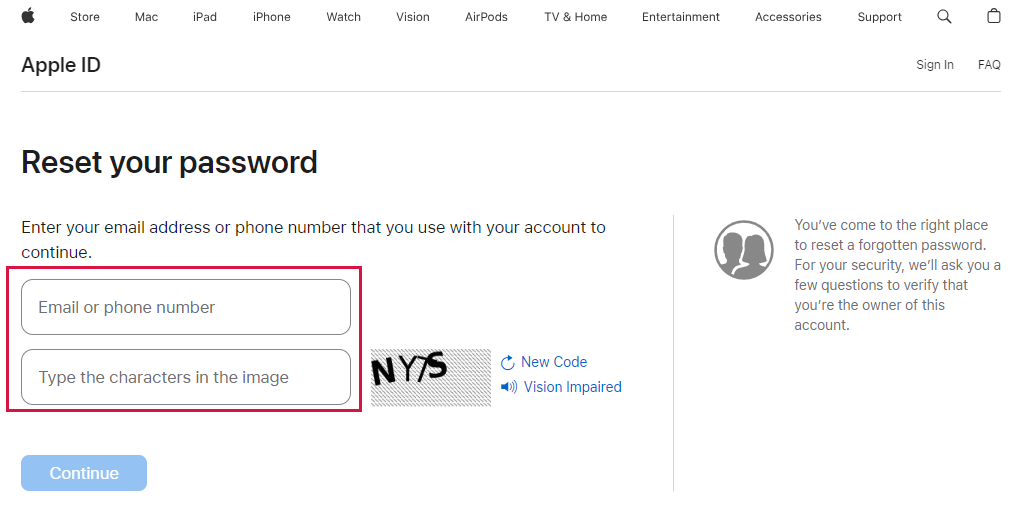Click the Continue button
The image size is (1021, 521).
[84, 473]
